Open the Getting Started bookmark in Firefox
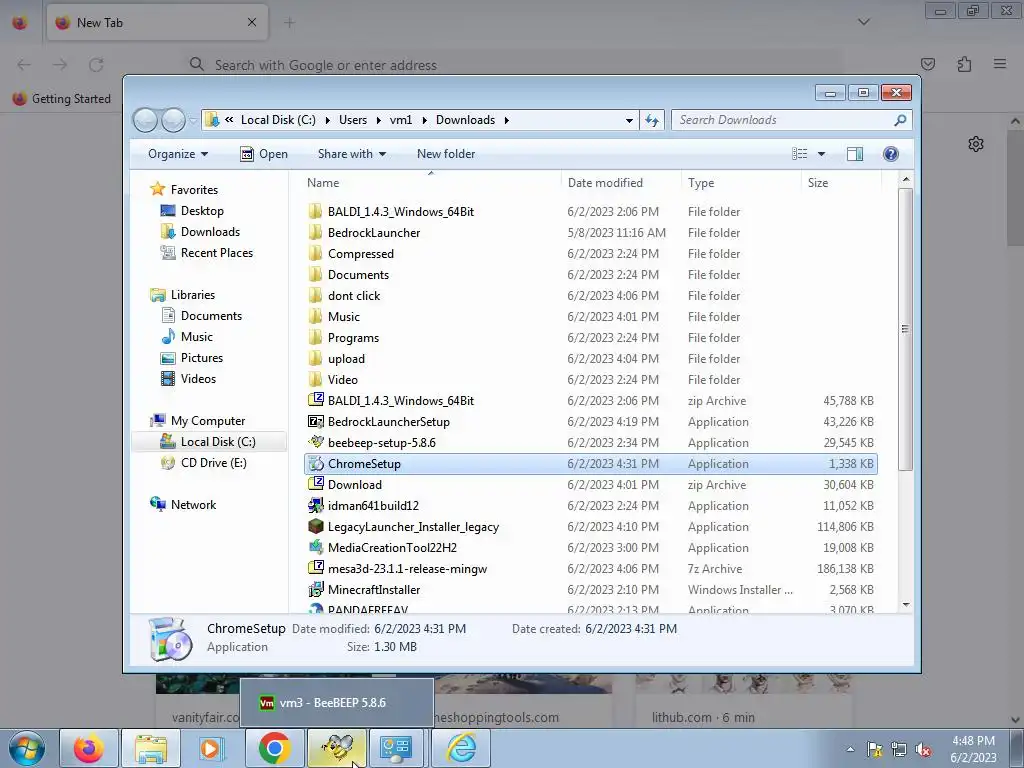This screenshot has height=768, width=1024. 61,99
